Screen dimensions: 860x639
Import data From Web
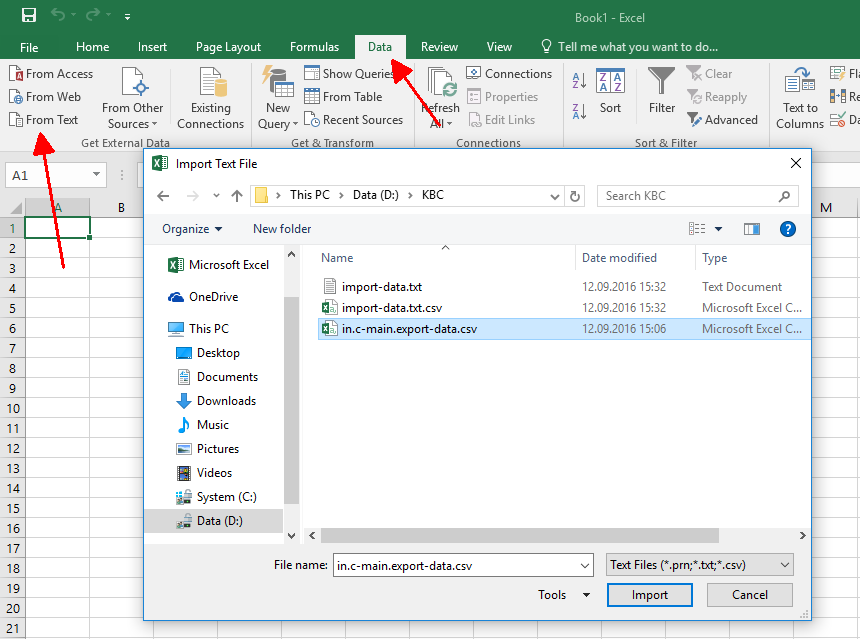pyautogui.click(x=46, y=97)
